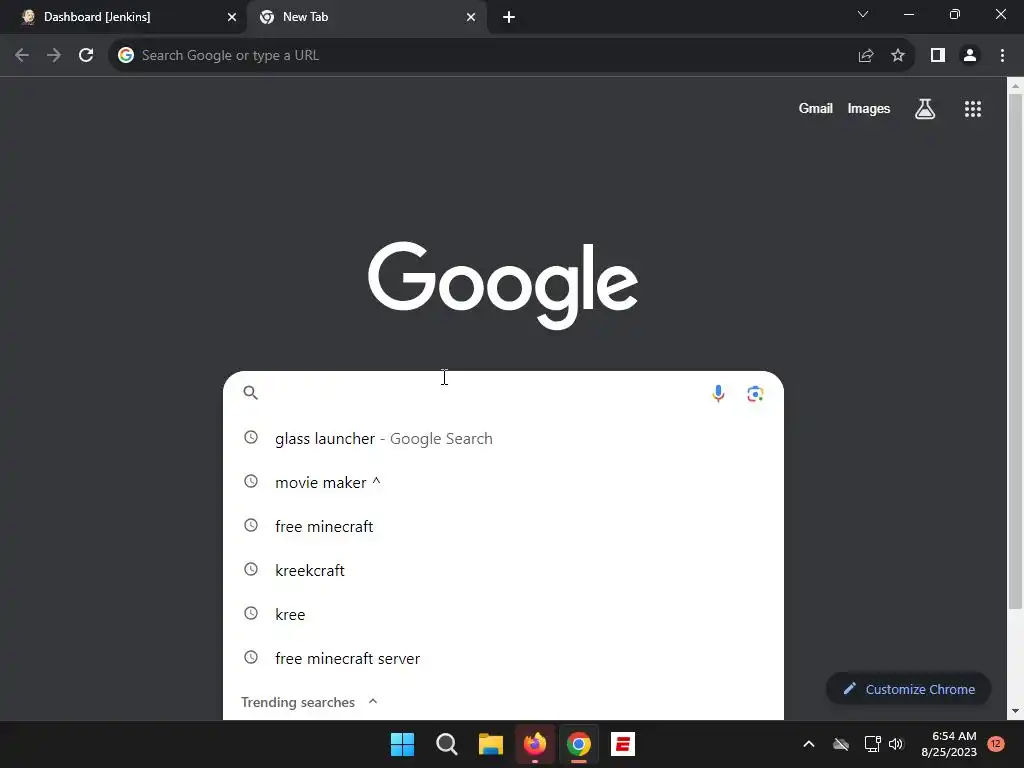Close the Dashboard [Jenkins] tab
This screenshot has height=768, width=1024.
click(232, 17)
